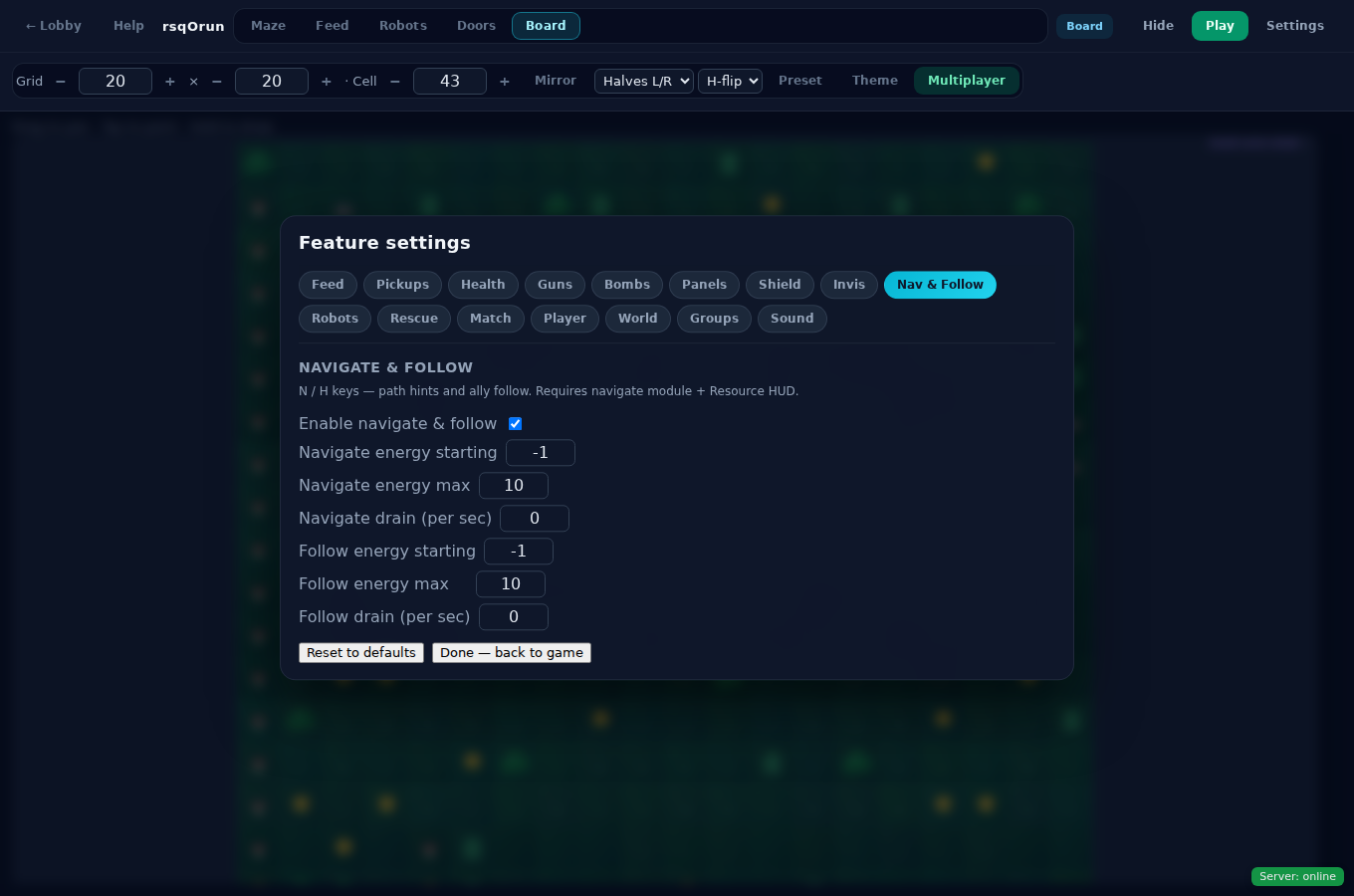Switch to the Groups feature tab
The width and height of the screenshot is (1354, 896).
714,319
